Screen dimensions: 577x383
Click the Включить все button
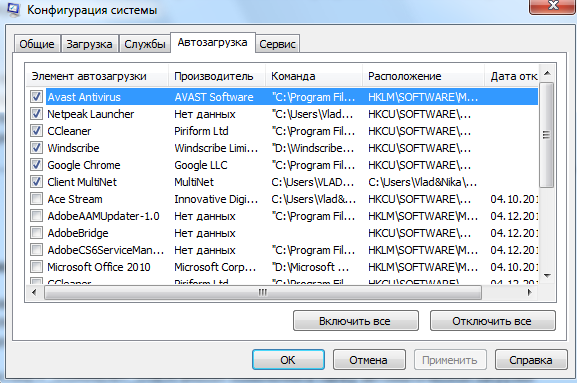point(355,321)
